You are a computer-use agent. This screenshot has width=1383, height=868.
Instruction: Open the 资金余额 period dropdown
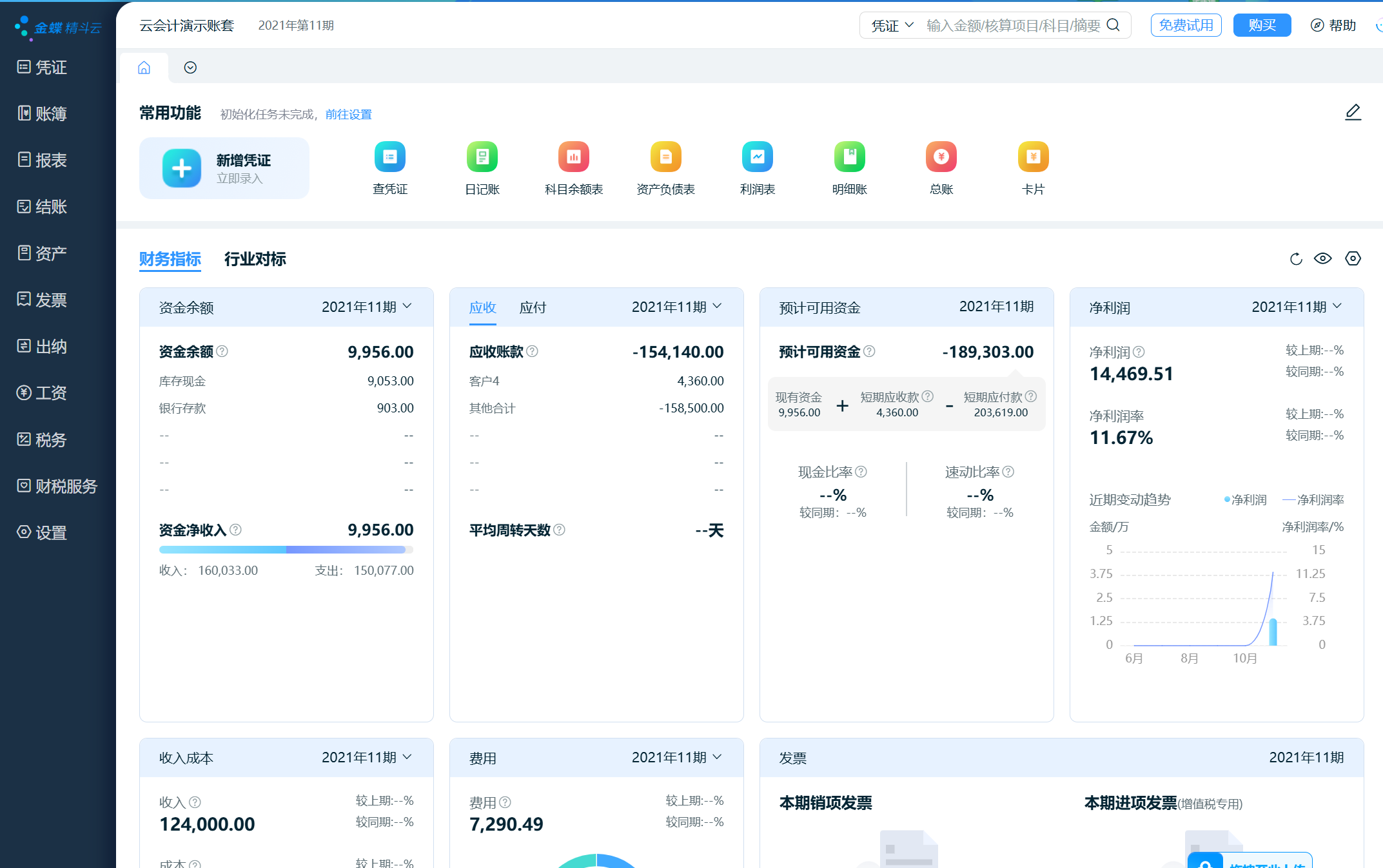click(367, 307)
